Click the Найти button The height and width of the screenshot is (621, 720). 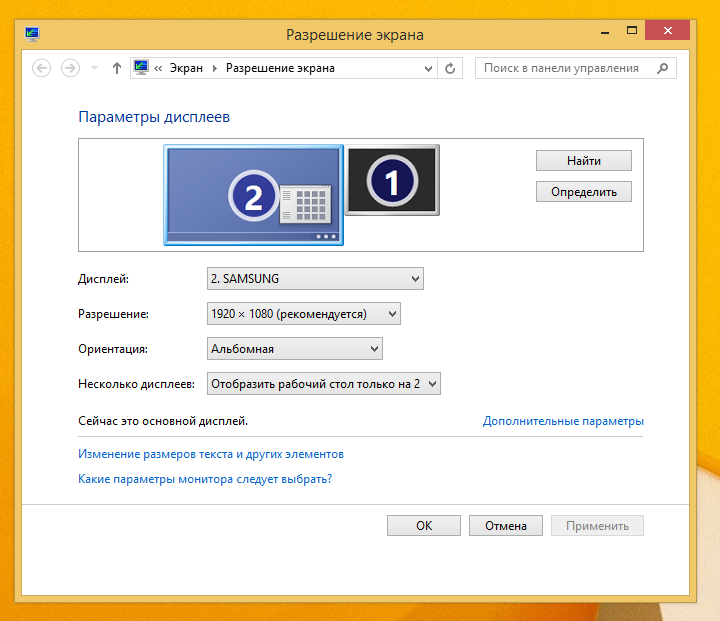pyautogui.click(x=584, y=161)
